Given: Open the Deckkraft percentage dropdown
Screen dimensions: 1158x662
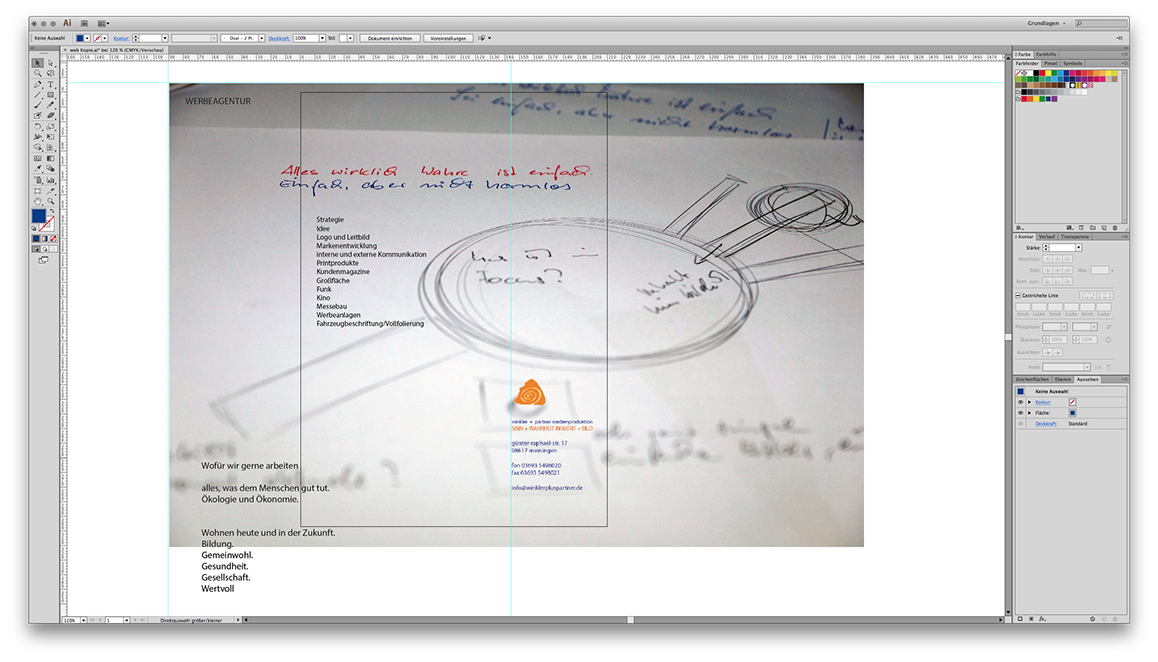Looking at the screenshot, I should point(322,38).
